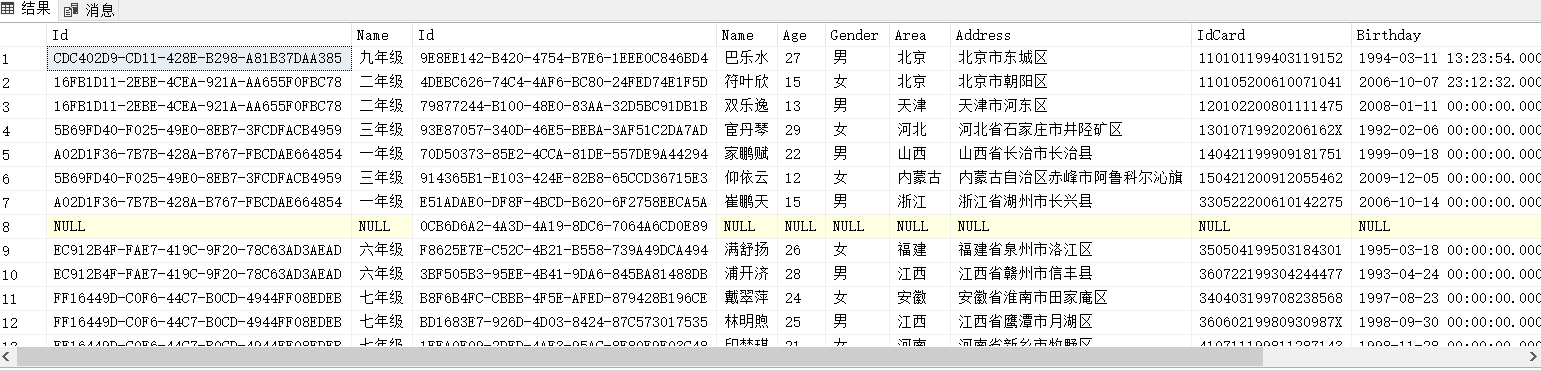Switch to the 消息 tab
The height and width of the screenshot is (371, 1541).
(89, 10)
